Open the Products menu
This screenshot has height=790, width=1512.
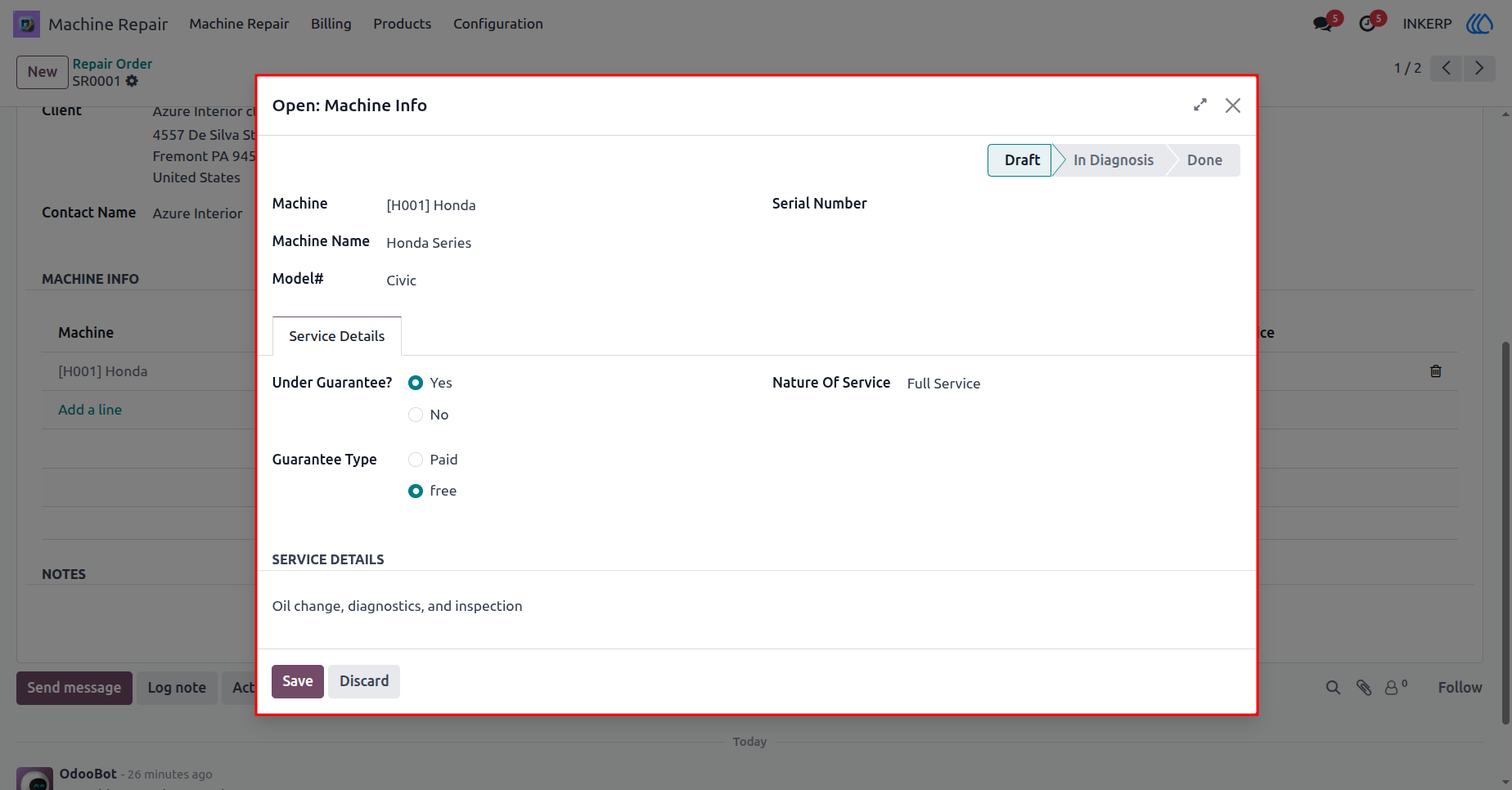coord(402,24)
